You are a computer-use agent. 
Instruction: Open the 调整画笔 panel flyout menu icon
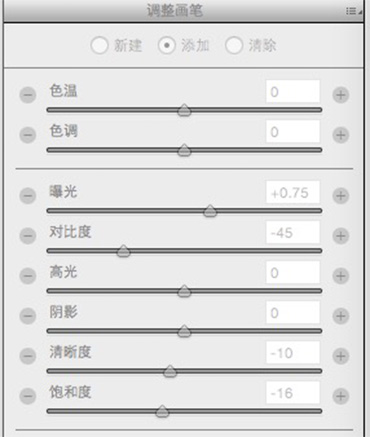[353, 11]
